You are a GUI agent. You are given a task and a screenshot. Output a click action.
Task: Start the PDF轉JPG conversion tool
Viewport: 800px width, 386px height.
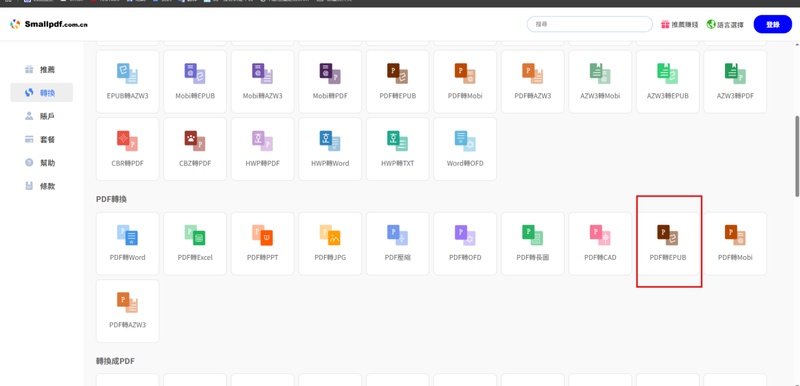click(x=330, y=244)
